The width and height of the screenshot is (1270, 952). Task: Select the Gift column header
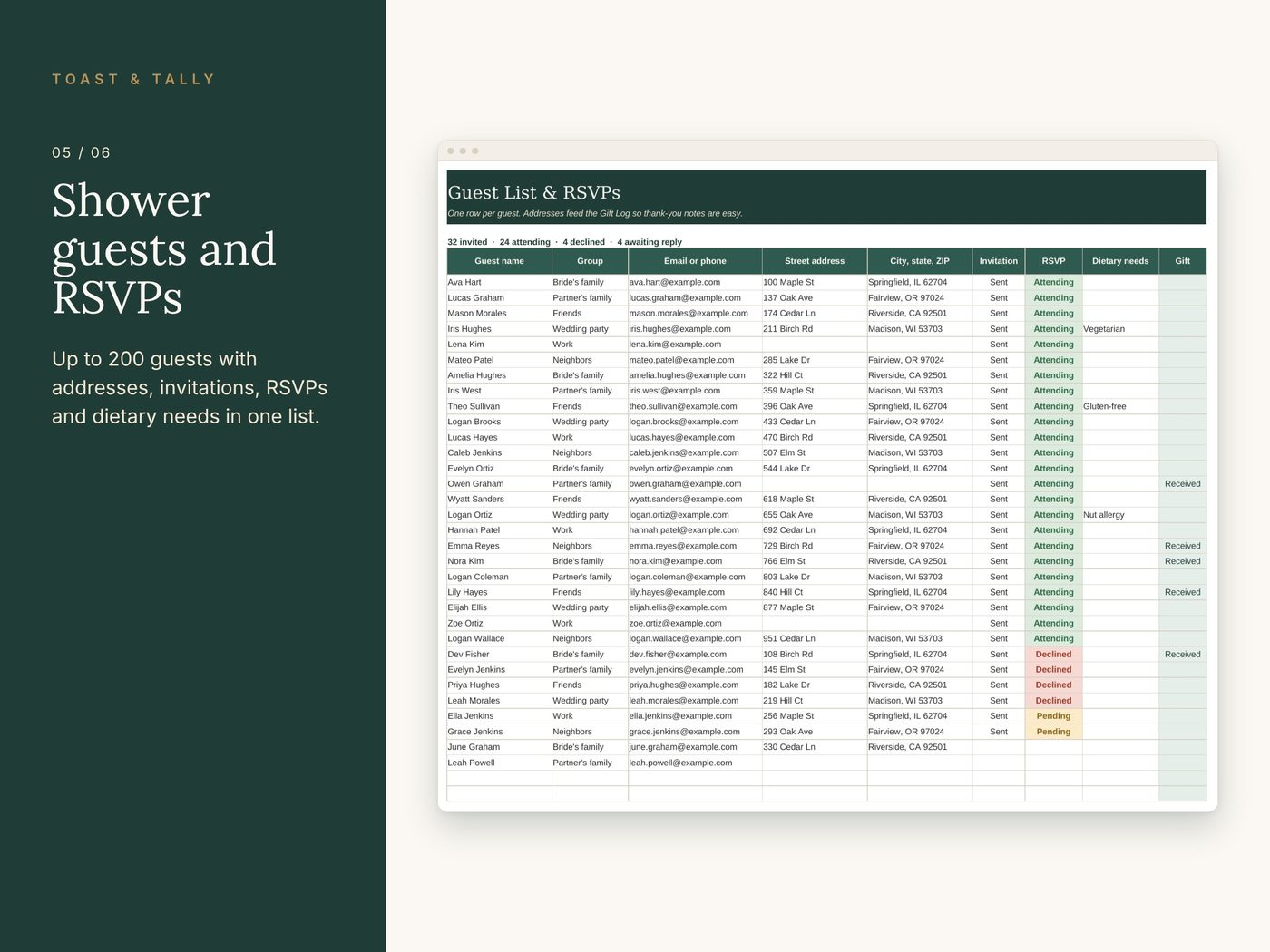point(1183,261)
